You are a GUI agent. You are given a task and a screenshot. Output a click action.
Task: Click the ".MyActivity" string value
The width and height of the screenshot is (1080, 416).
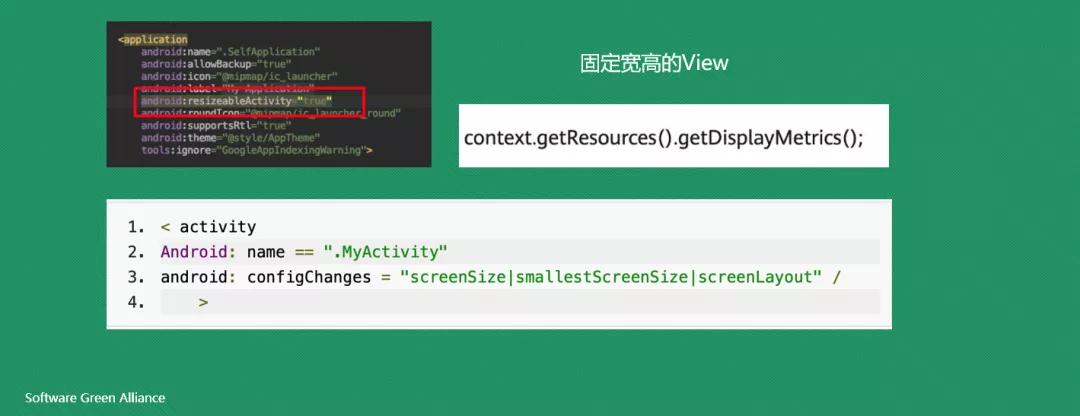385,252
